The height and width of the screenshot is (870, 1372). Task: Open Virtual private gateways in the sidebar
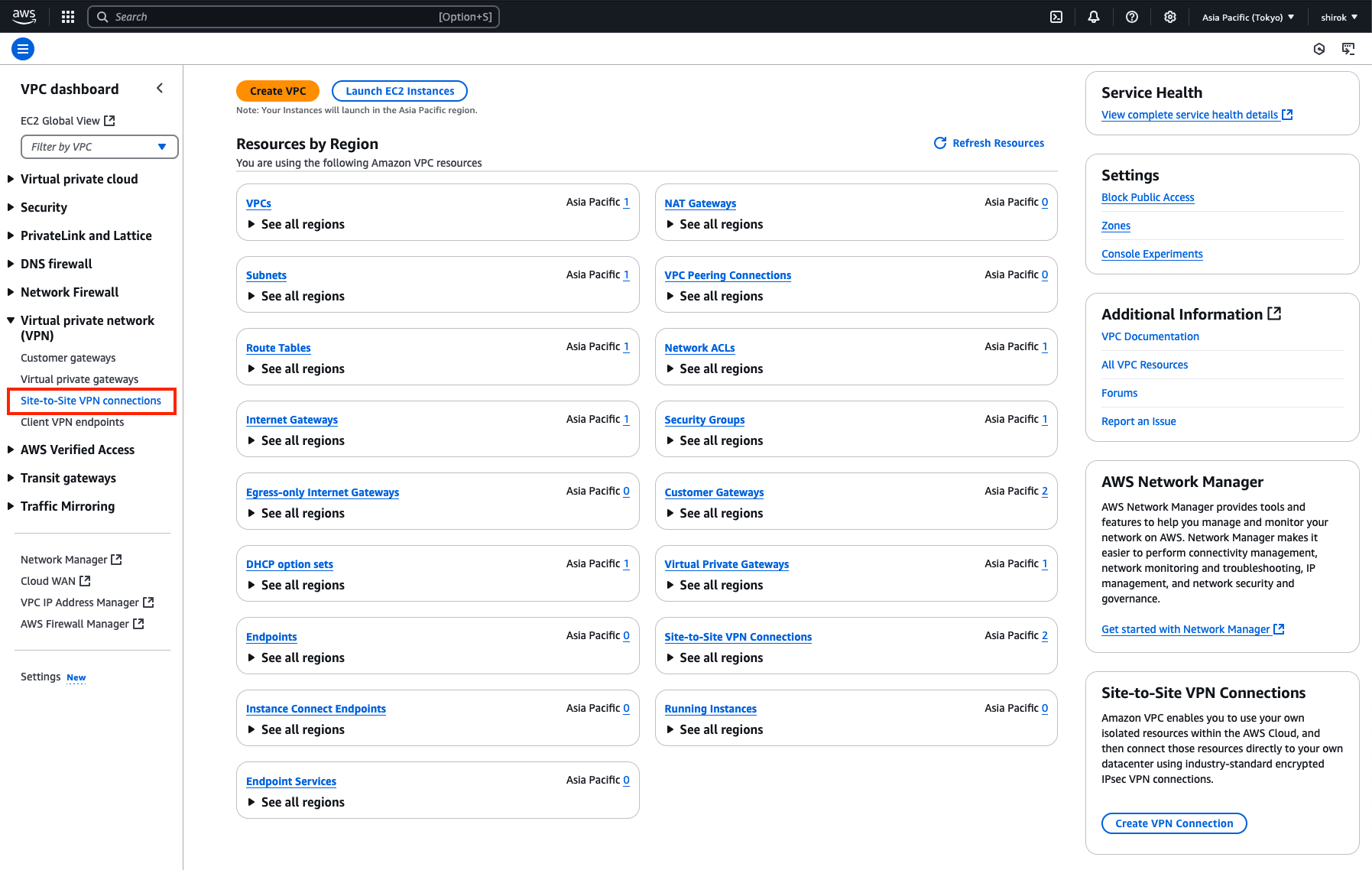click(79, 379)
